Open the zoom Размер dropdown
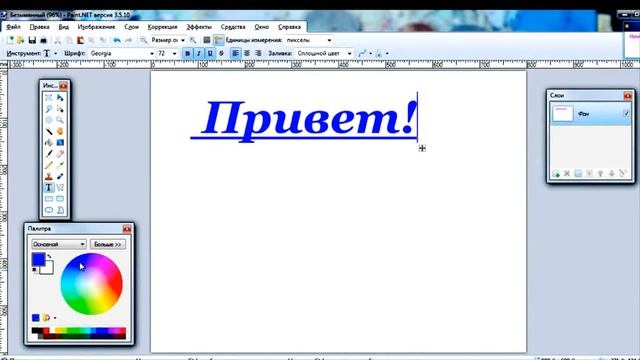The image size is (640, 360). (182, 40)
